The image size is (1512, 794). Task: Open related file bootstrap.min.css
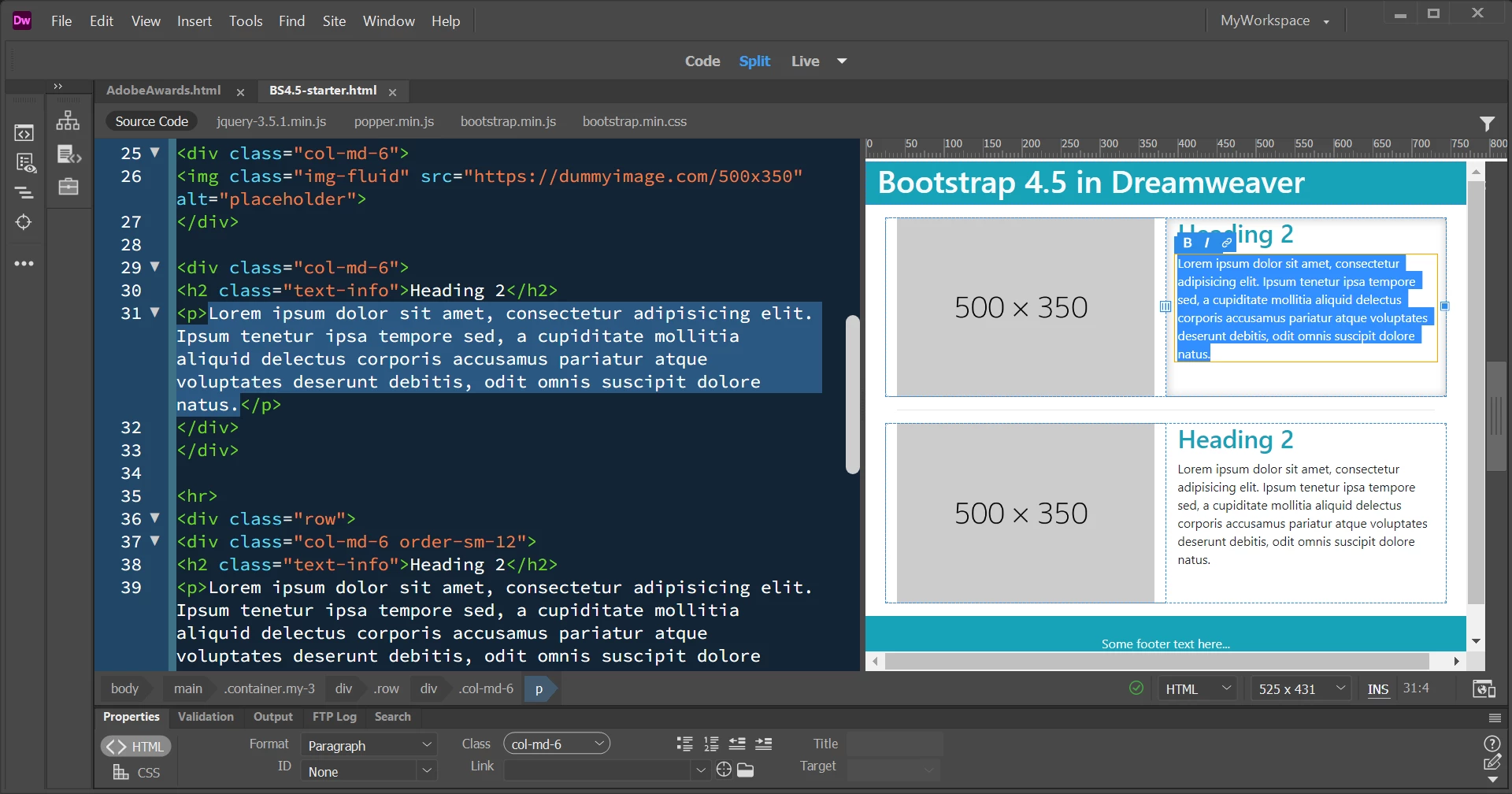point(635,121)
